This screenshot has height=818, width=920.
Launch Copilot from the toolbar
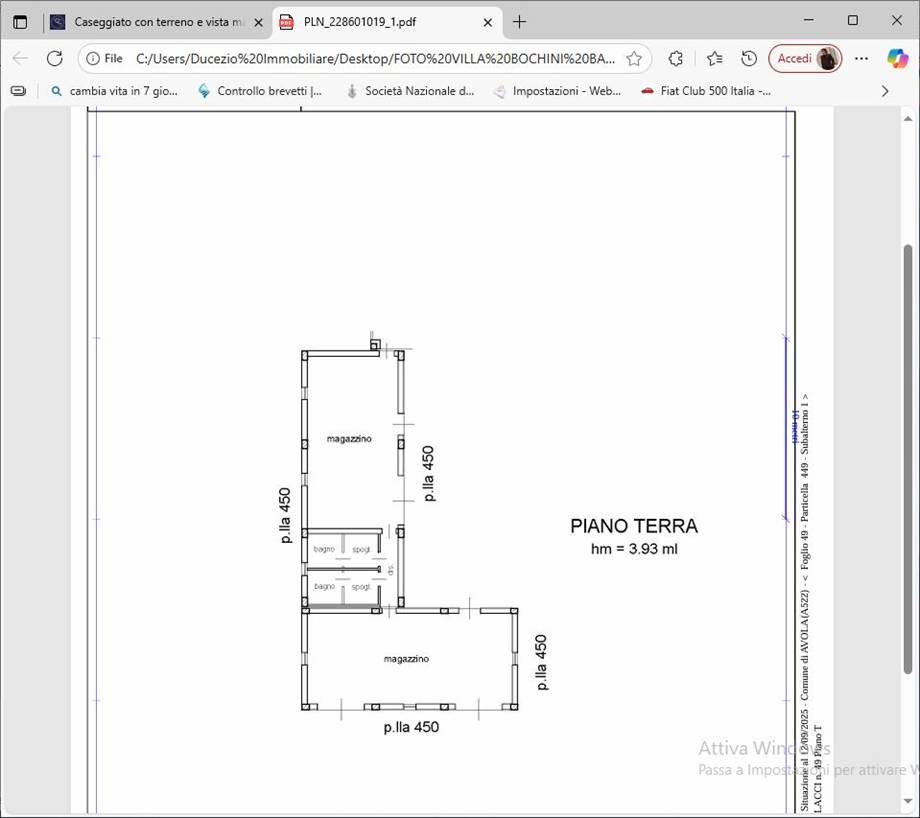[x=897, y=58]
